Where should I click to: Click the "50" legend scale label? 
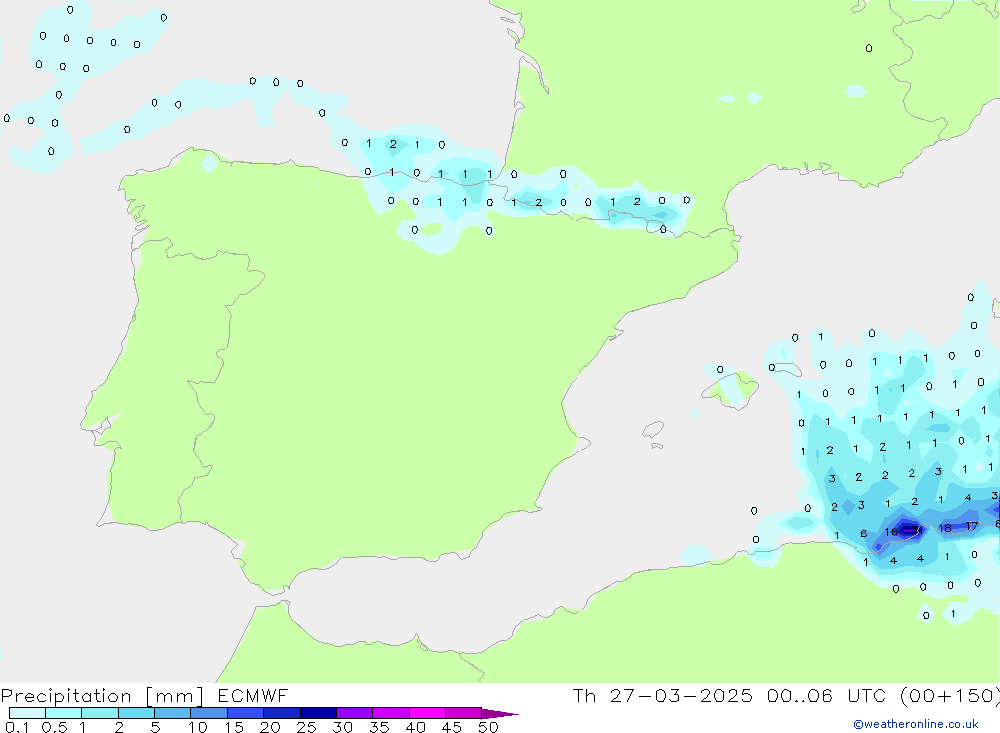pyautogui.click(x=488, y=727)
